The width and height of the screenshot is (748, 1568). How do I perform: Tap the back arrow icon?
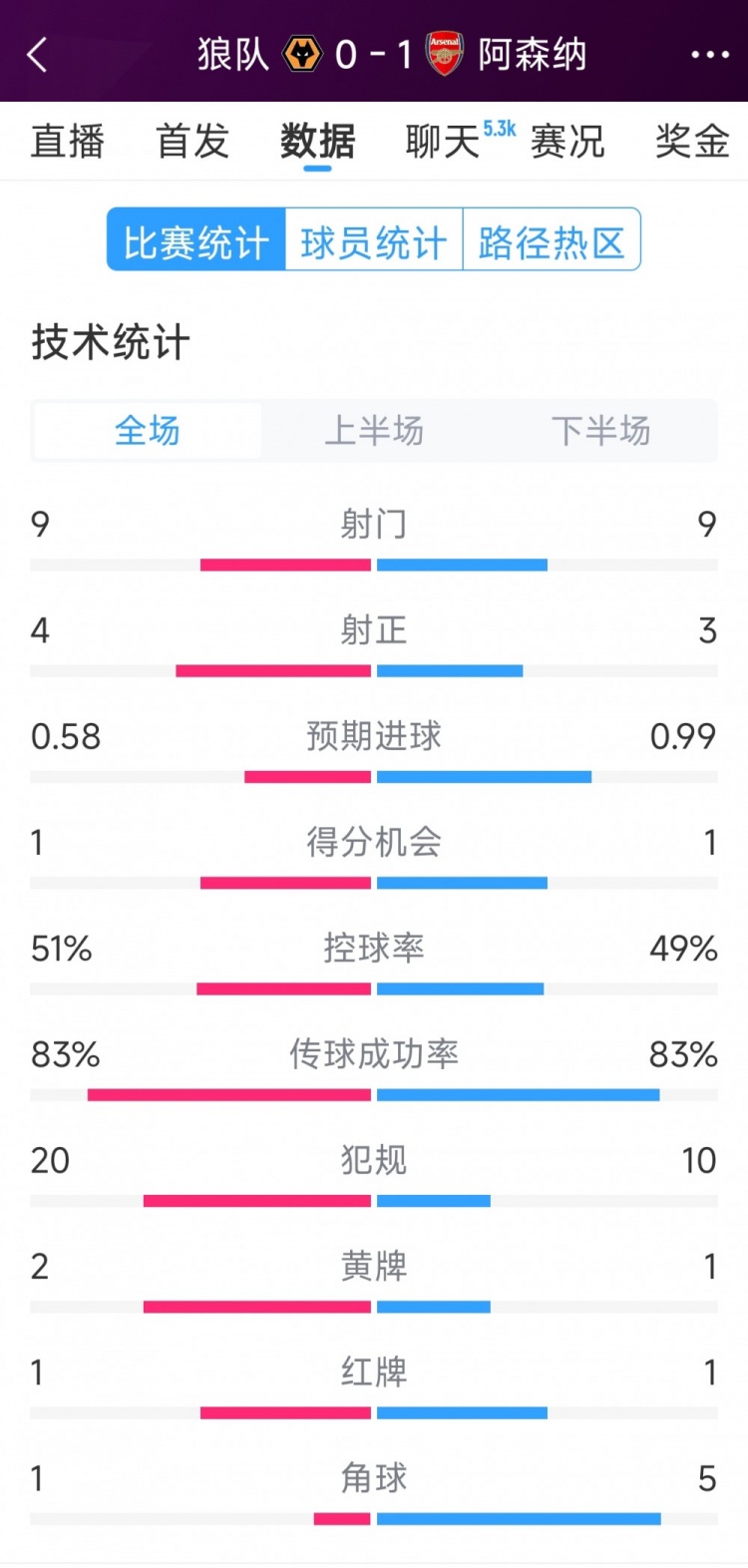pos(38,55)
